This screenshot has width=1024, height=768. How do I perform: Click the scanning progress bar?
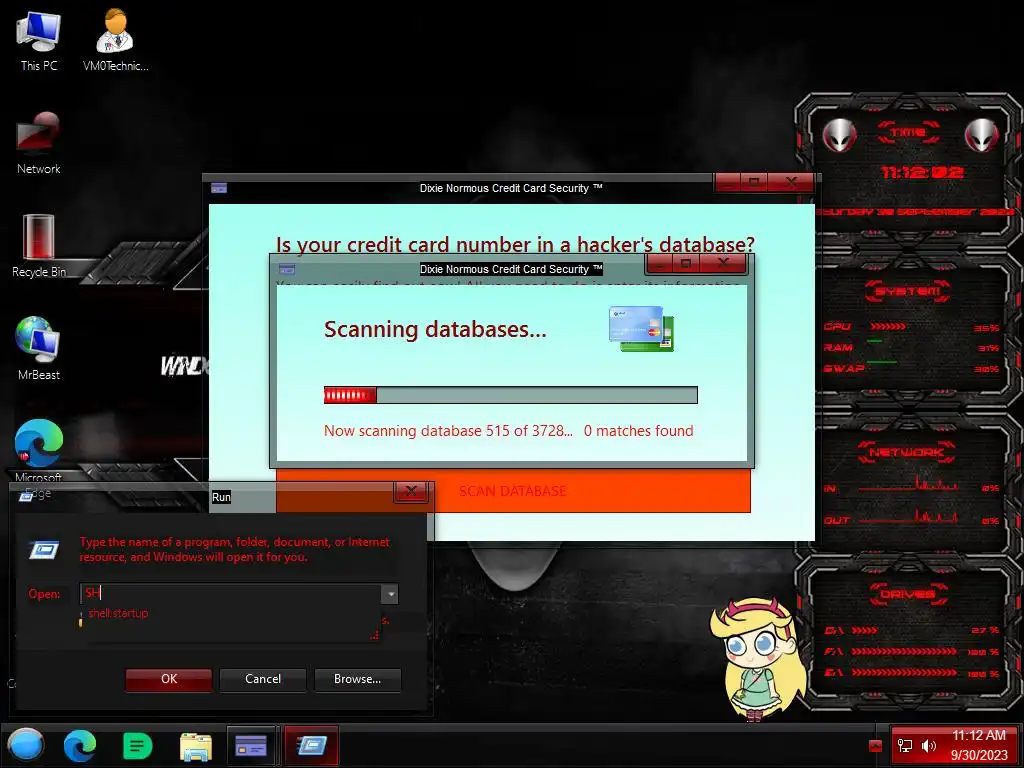pos(511,395)
